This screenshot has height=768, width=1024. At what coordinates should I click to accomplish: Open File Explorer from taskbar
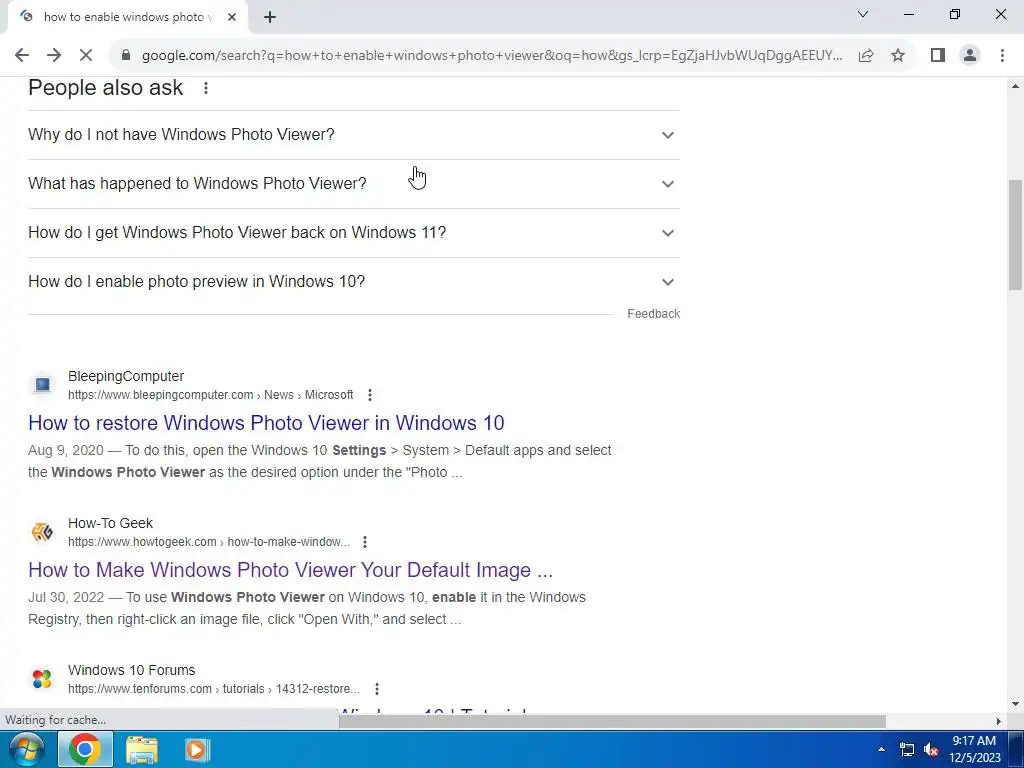(142, 750)
